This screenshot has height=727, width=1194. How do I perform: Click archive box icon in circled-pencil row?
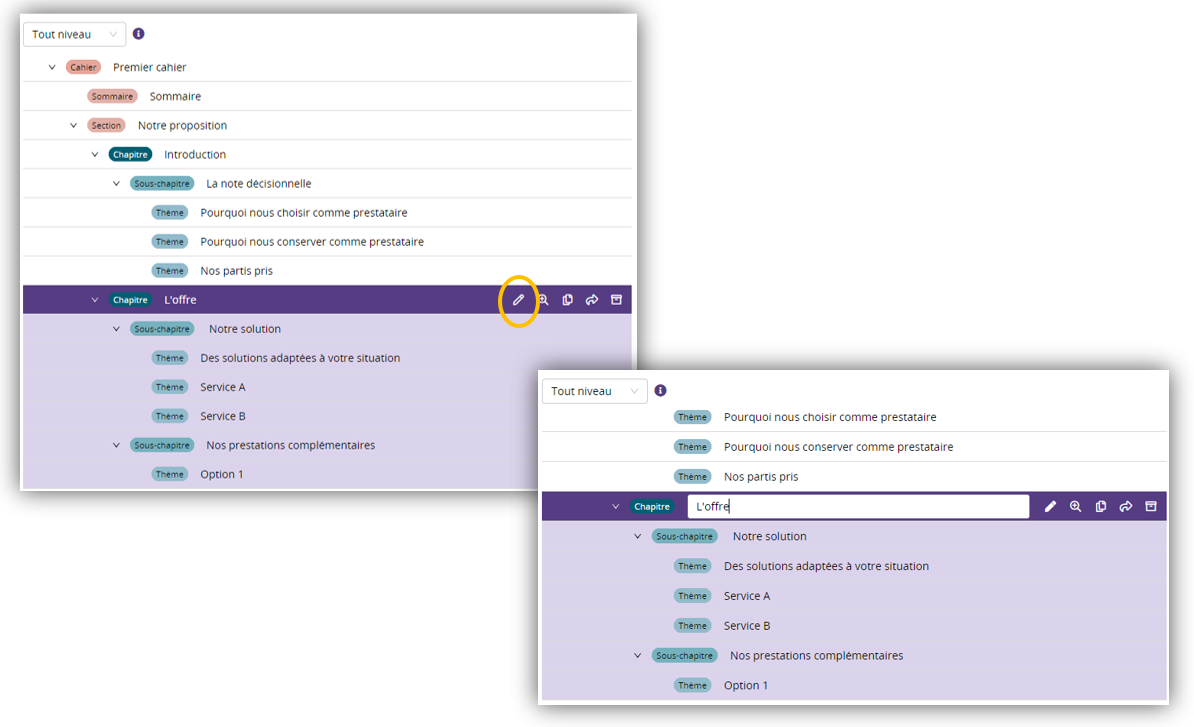[616, 300]
